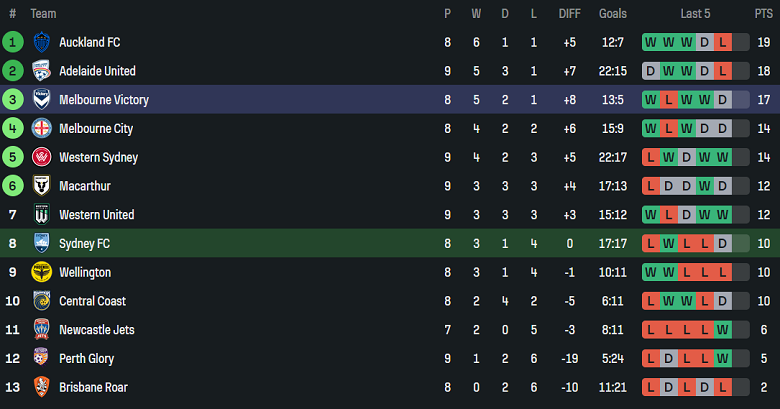Viewport: 780px width, 409px height.
Task: Click Newcastle Jets' latest win result box
Action: click(x=722, y=330)
